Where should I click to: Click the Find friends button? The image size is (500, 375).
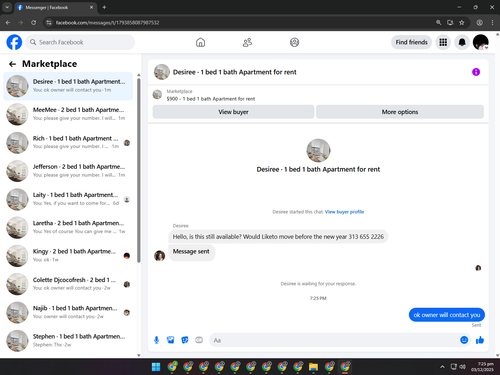click(x=411, y=42)
